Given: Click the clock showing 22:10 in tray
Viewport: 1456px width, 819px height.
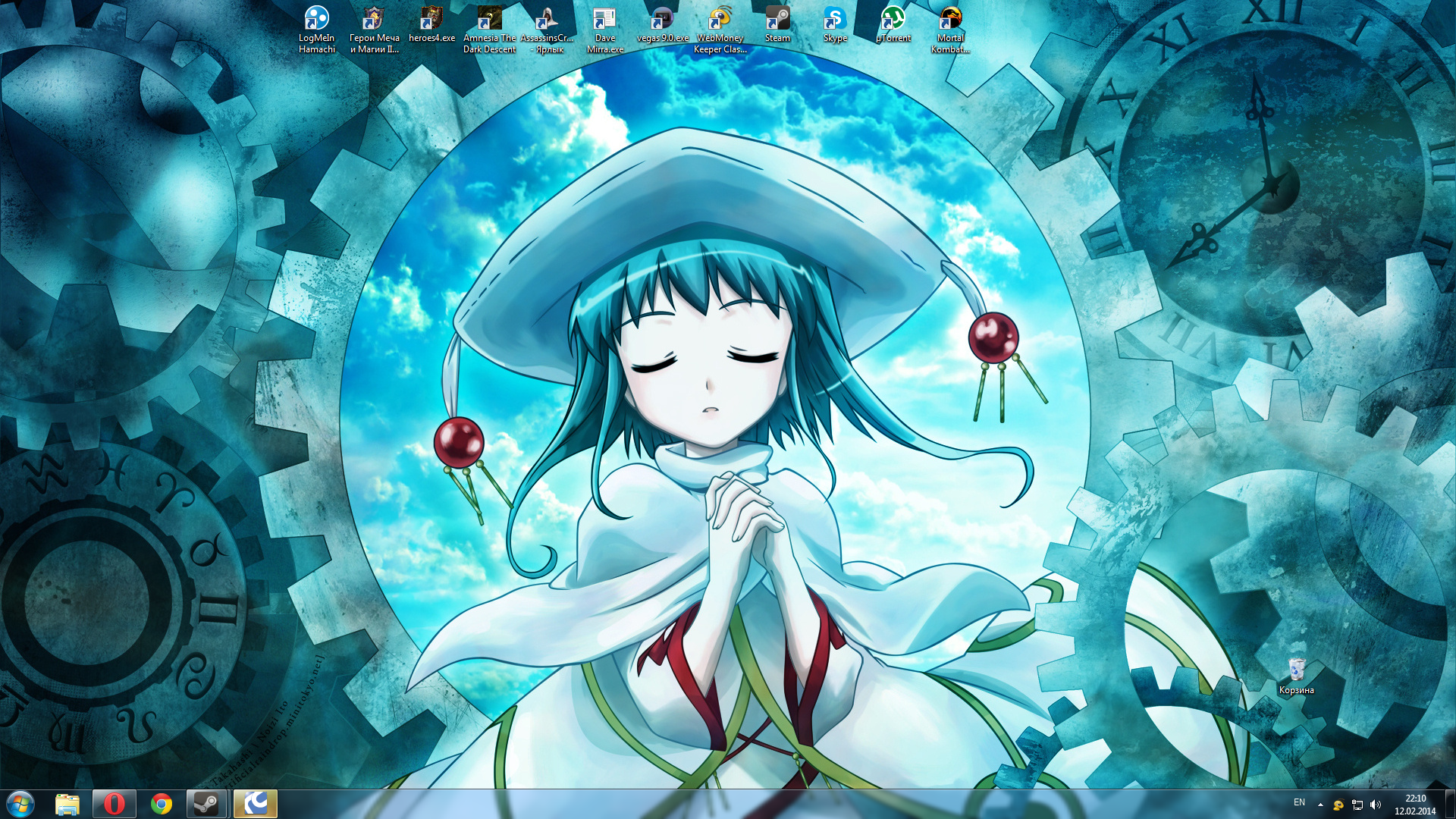Looking at the screenshot, I should click(x=1414, y=804).
